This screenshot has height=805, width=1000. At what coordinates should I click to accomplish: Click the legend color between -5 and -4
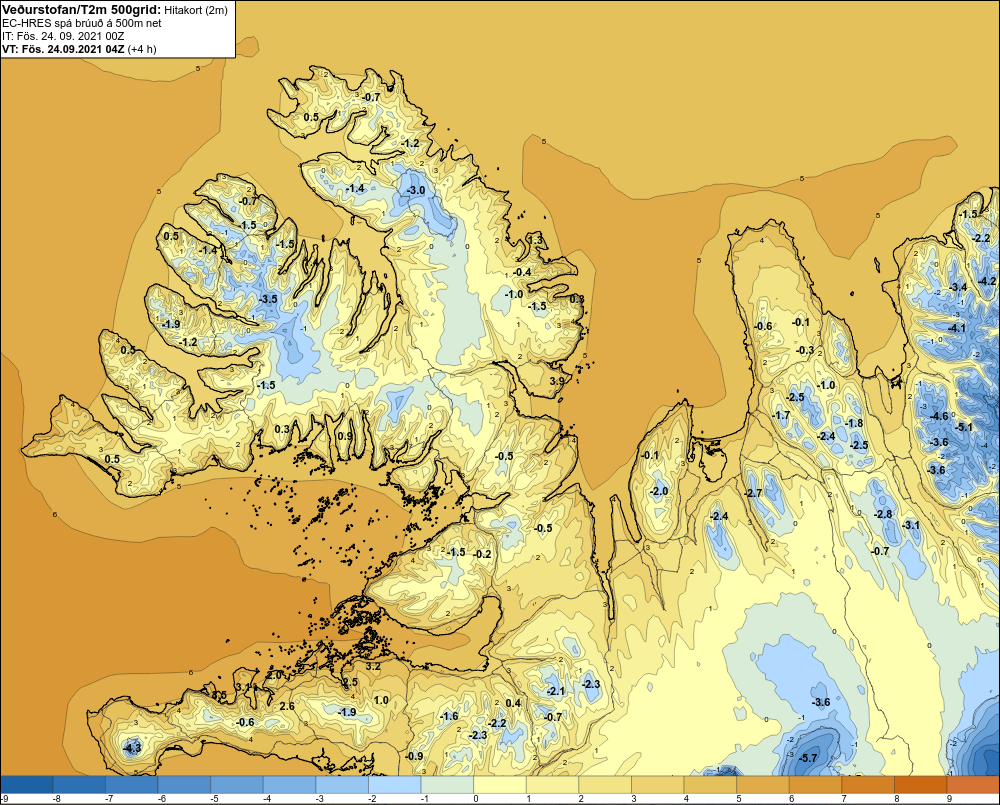click(237, 784)
